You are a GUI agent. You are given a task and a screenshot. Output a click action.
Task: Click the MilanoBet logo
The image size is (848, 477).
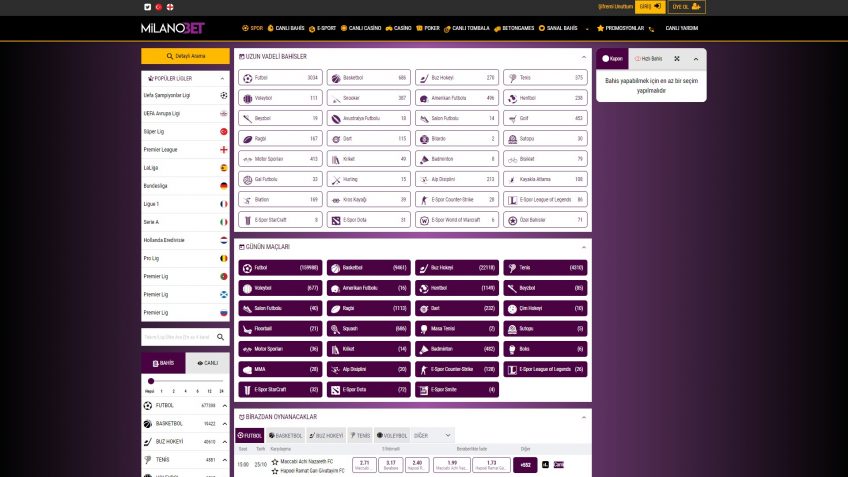coord(171,29)
